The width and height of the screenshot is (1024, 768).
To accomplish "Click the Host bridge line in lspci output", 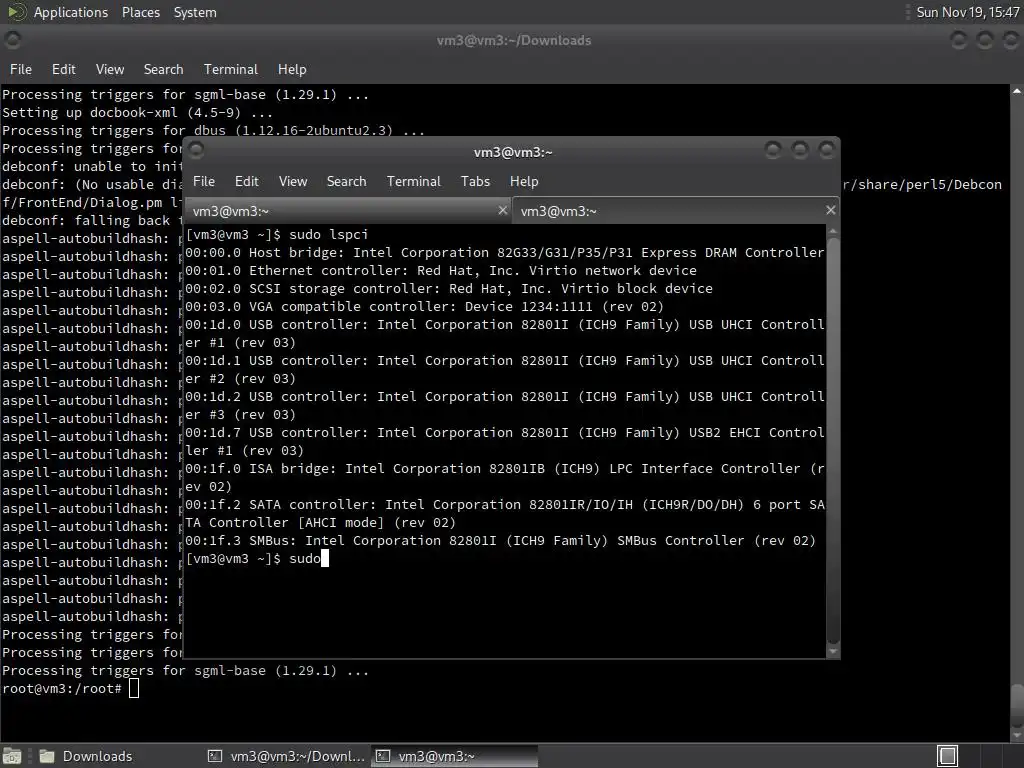I will tap(504, 253).
